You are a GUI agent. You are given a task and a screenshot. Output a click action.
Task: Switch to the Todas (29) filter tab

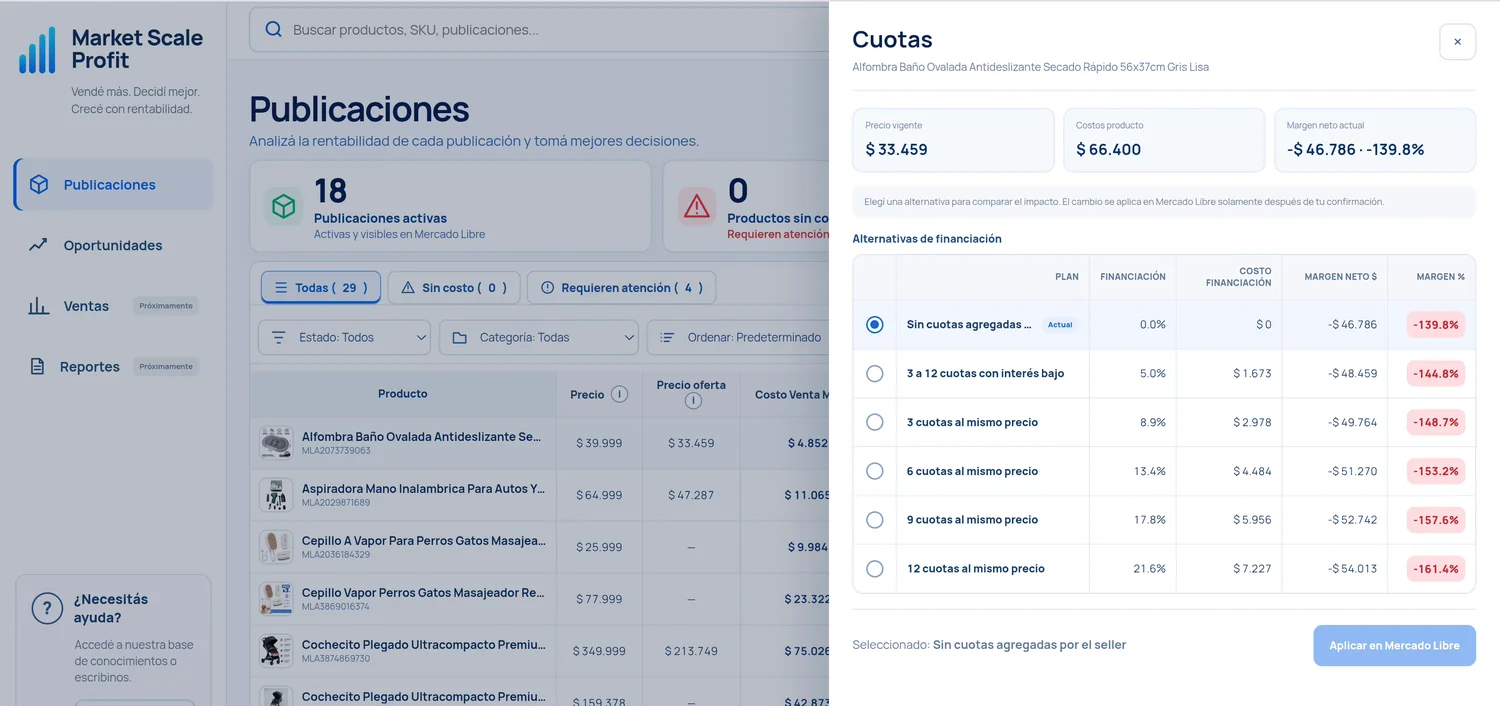pyautogui.click(x=321, y=287)
